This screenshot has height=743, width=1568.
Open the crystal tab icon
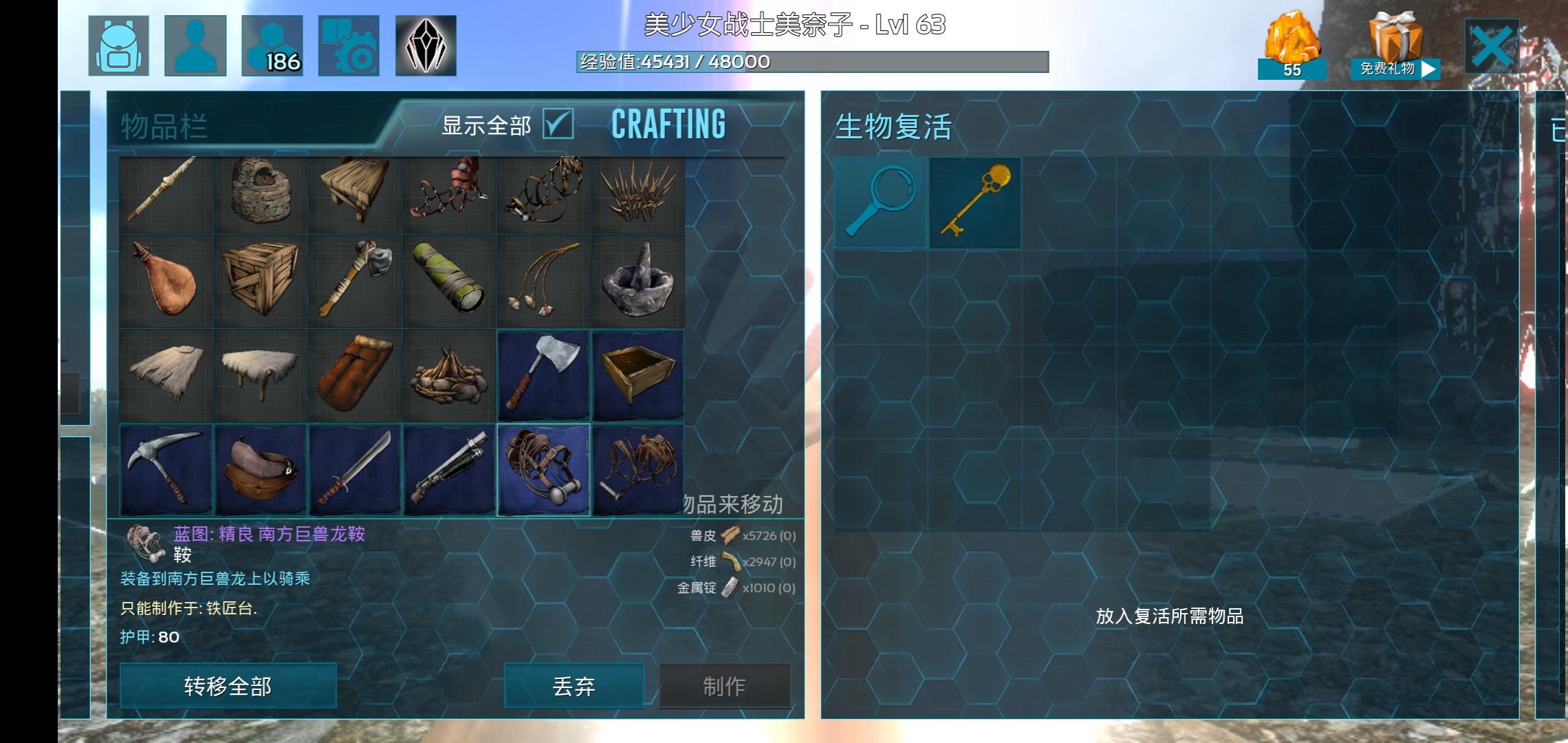pos(426,45)
